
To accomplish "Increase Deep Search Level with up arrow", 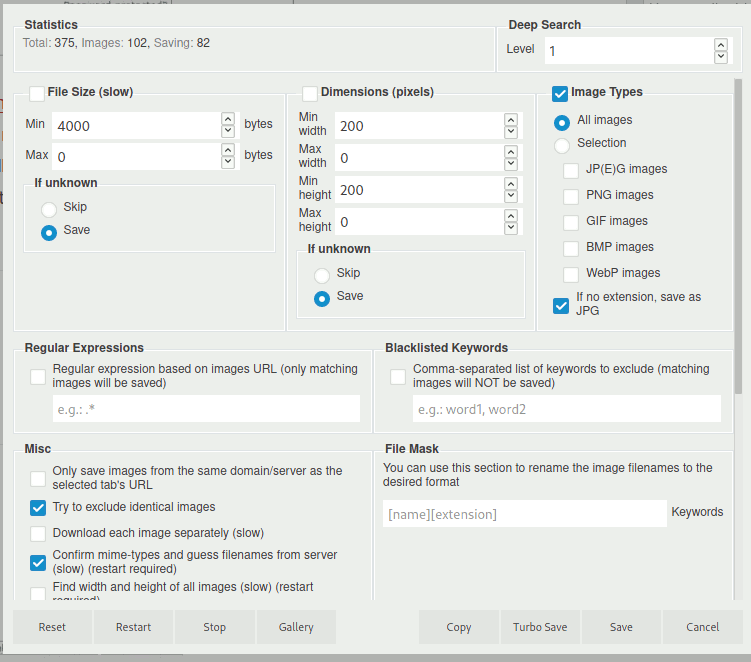I will [x=721, y=44].
